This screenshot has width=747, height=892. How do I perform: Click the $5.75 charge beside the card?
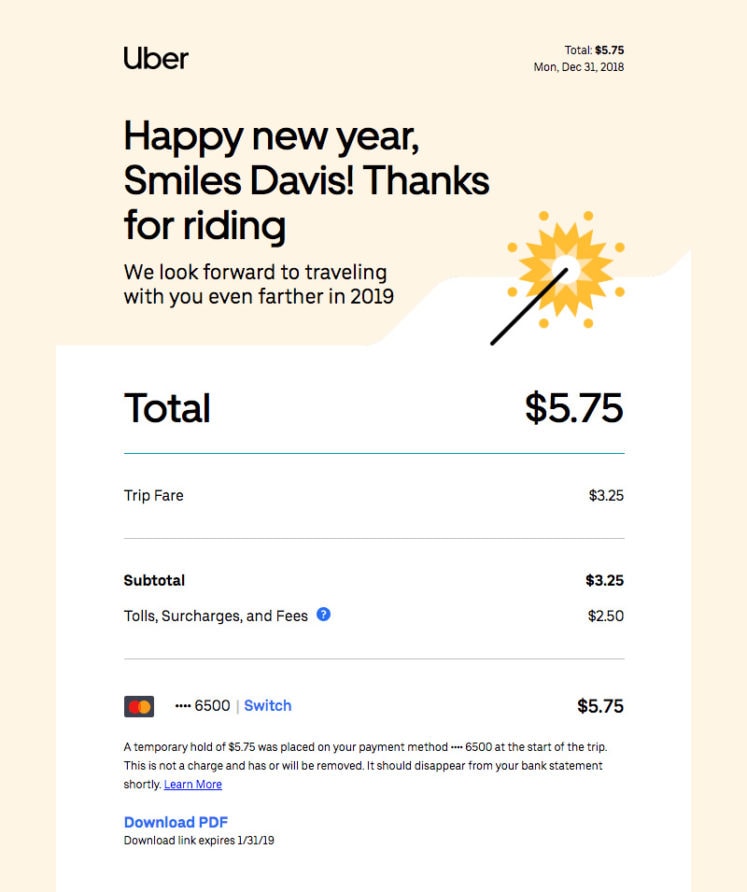(600, 705)
